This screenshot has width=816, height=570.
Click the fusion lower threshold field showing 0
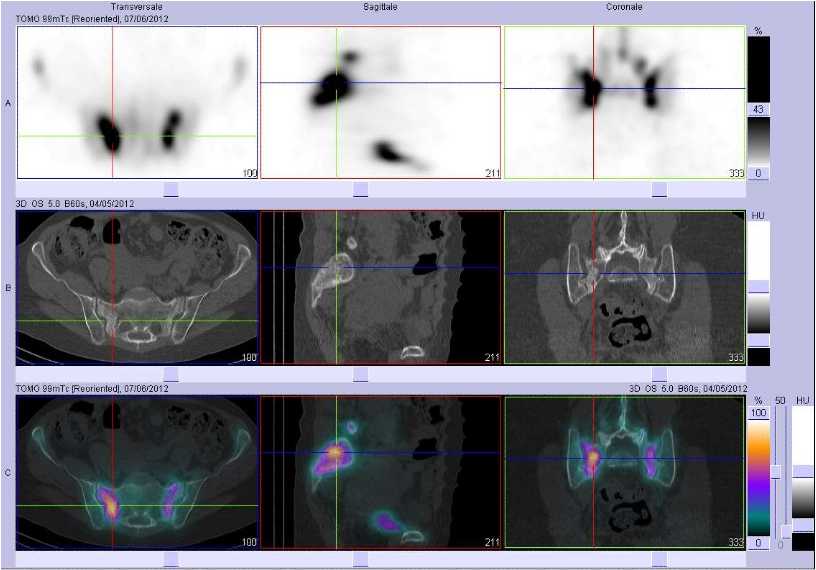(x=758, y=542)
